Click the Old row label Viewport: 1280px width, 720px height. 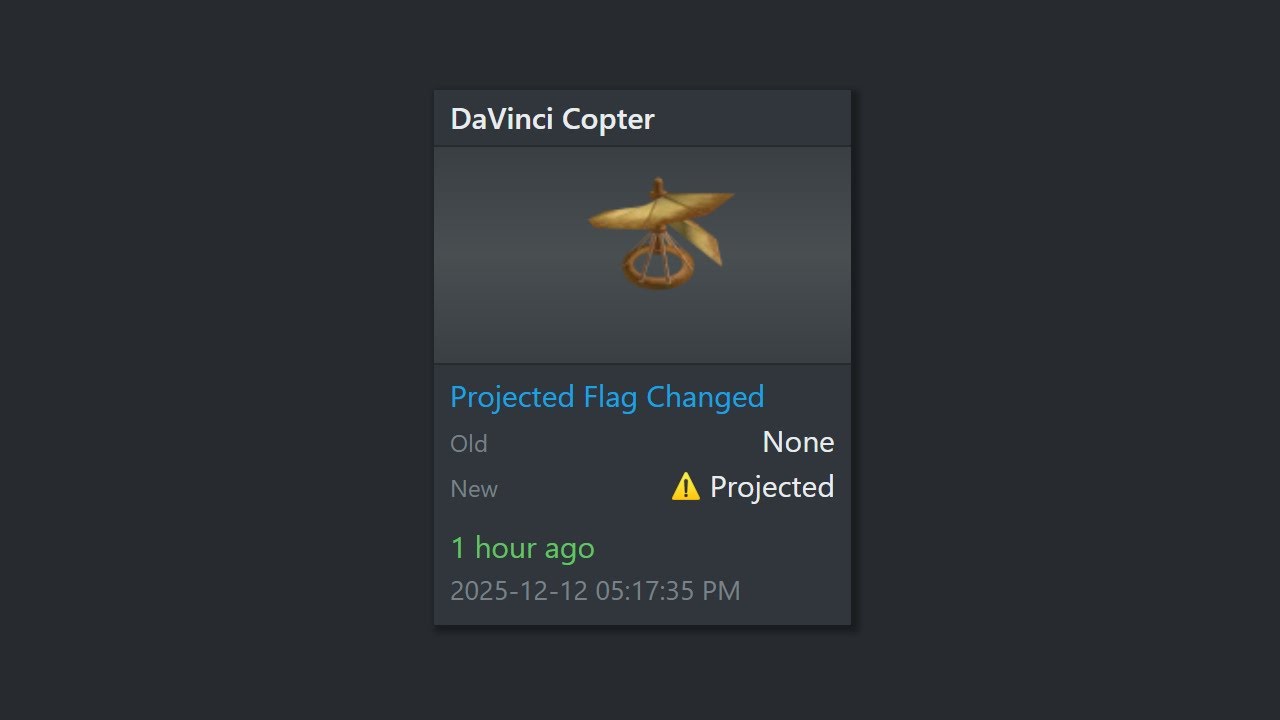click(x=469, y=444)
